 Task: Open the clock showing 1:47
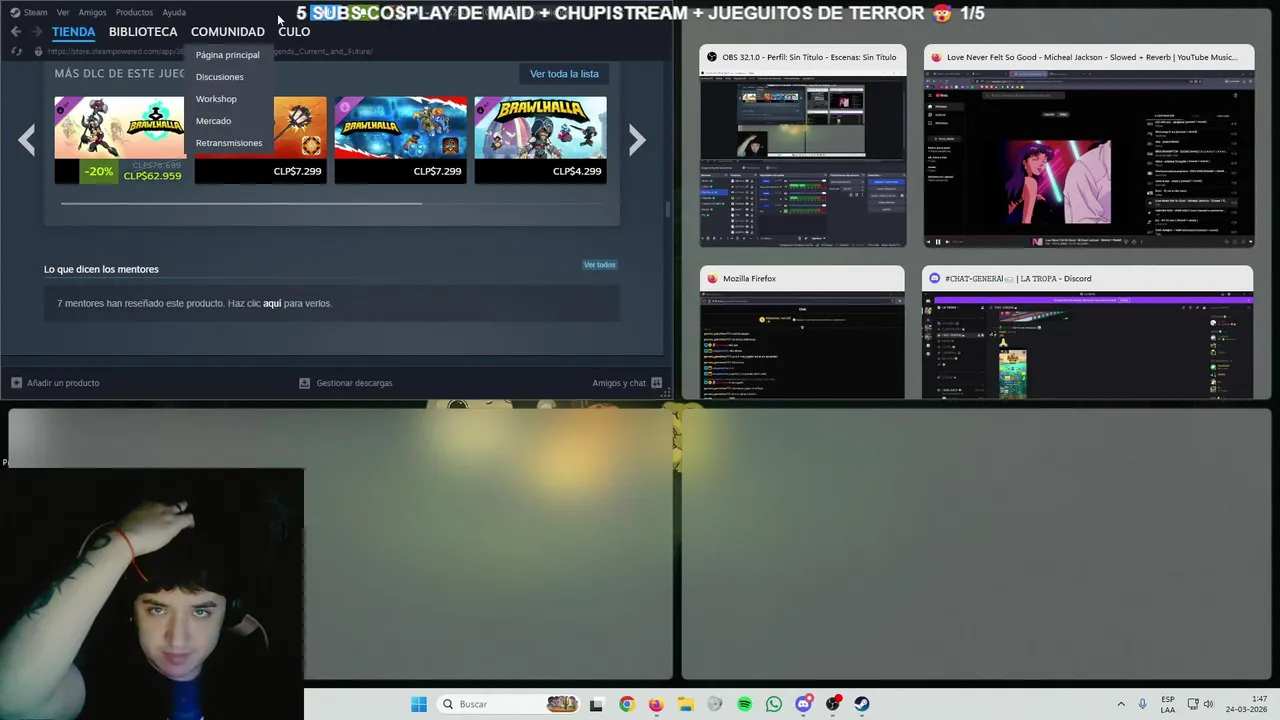[1246, 704]
